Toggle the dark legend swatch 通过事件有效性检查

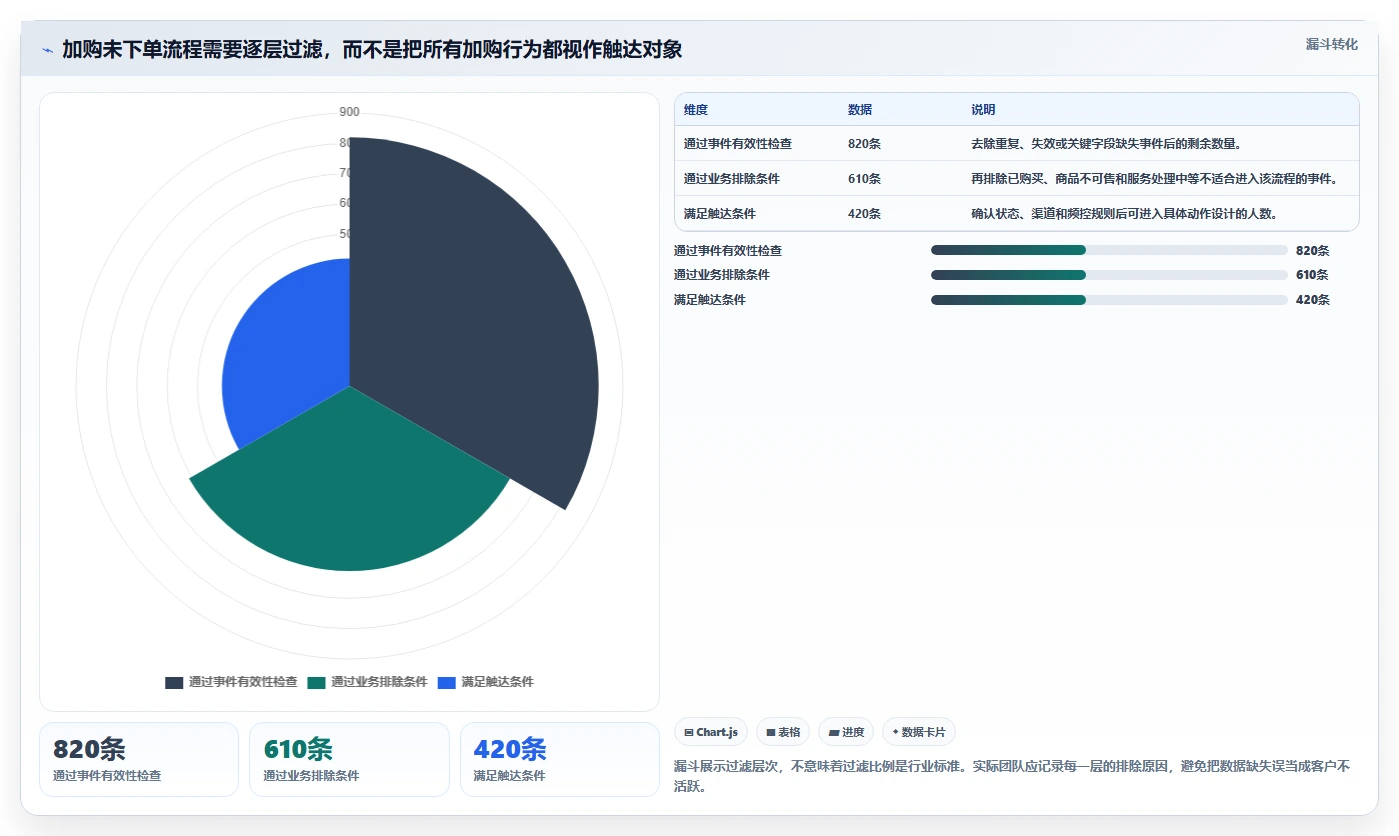pos(174,682)
